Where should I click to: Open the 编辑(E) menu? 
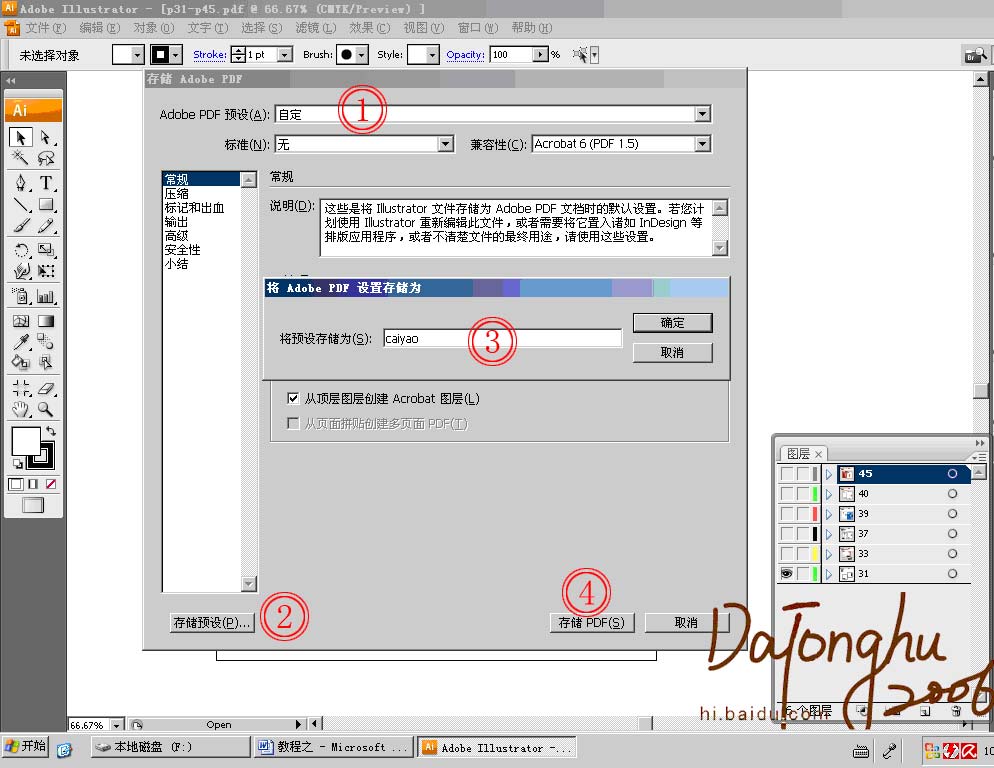click(x=100, y=28)
